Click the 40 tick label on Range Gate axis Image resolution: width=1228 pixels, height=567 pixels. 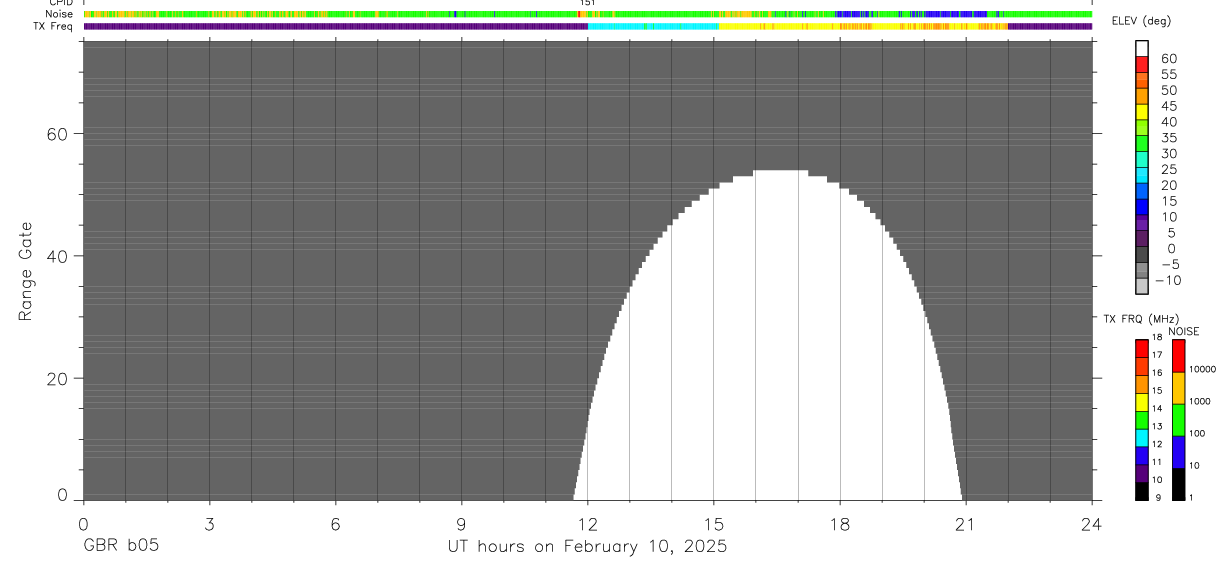(58, 256)
